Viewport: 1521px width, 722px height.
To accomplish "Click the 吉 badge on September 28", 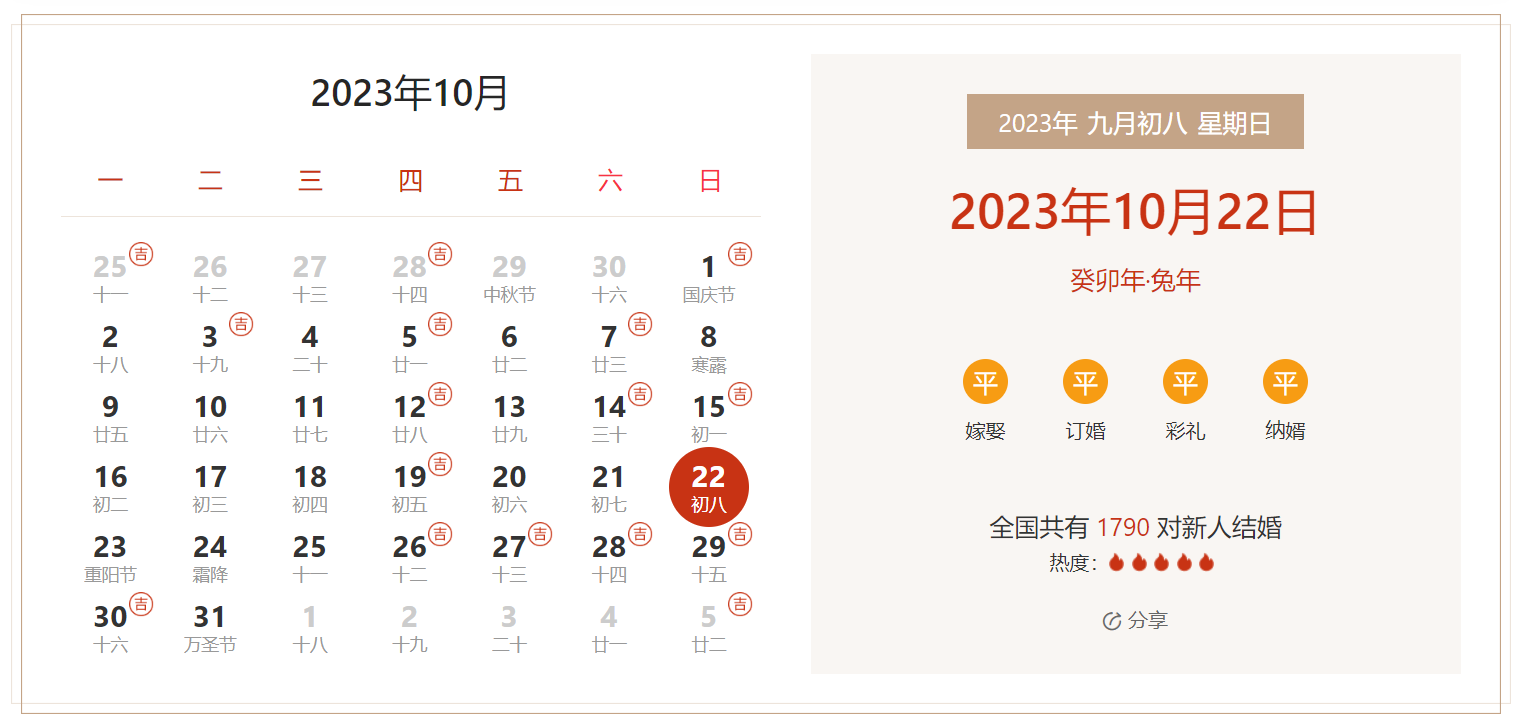I will (x=440, y=254).
